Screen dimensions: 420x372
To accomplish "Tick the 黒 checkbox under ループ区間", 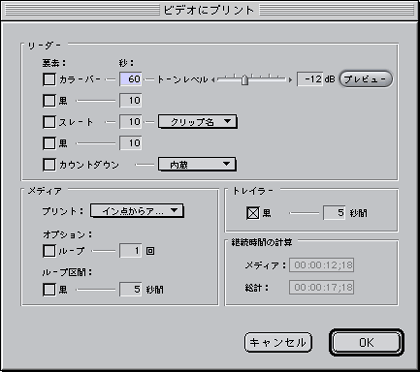I will [x=49, y=289].
